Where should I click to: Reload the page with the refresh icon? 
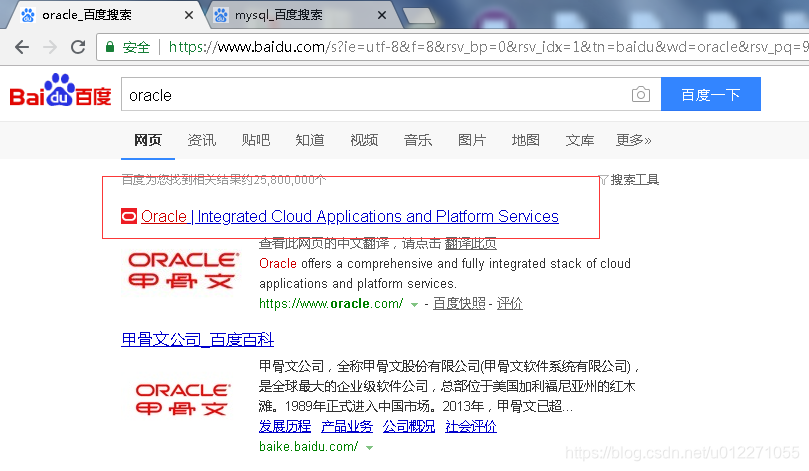coord(78,47)
